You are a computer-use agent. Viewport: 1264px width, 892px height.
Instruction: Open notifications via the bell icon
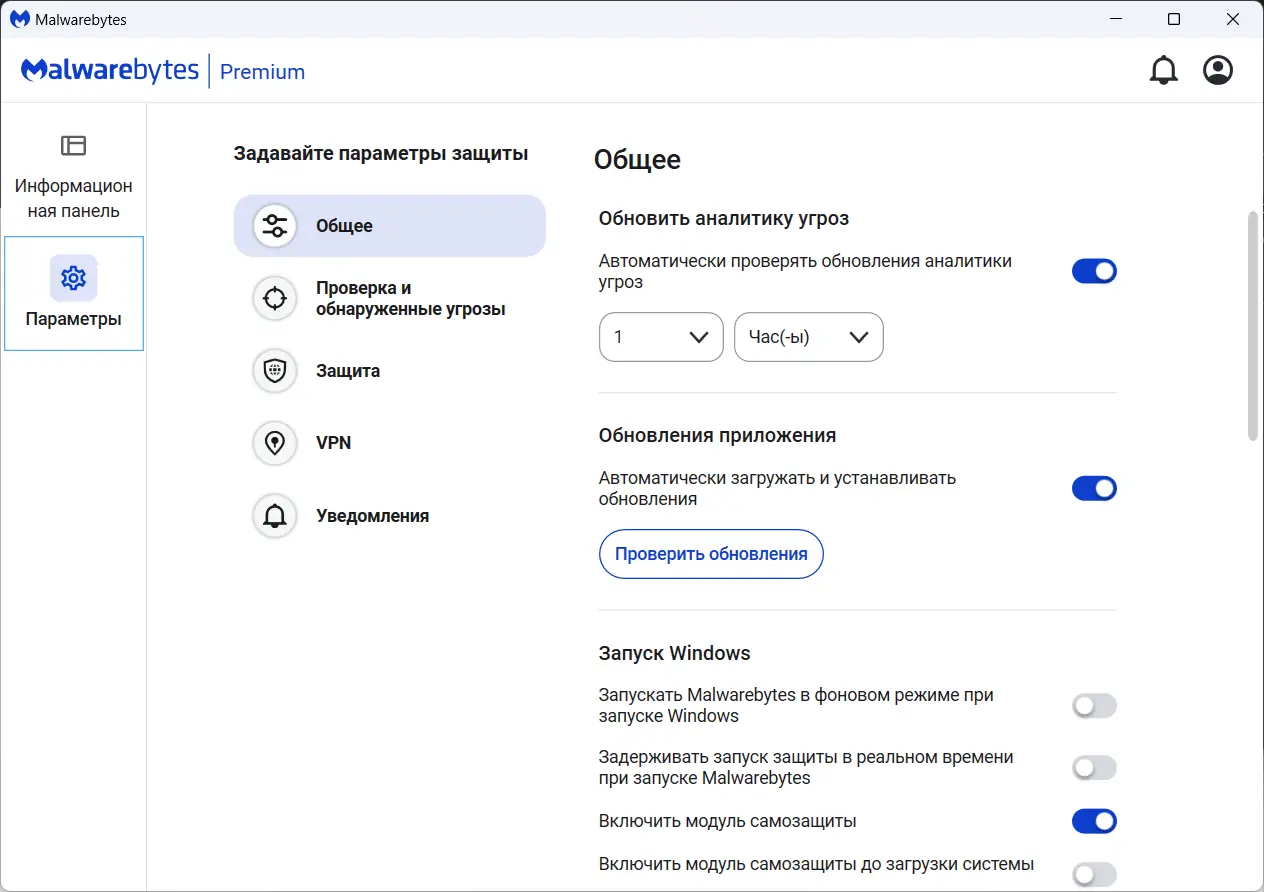coord(1163,70)
